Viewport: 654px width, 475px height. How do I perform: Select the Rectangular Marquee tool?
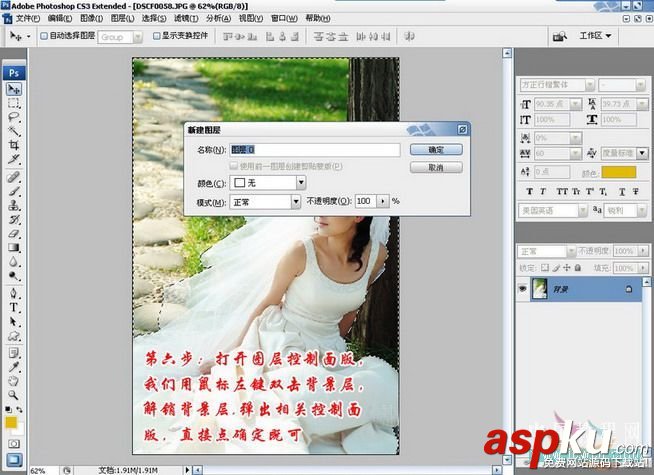click(14, 103)
